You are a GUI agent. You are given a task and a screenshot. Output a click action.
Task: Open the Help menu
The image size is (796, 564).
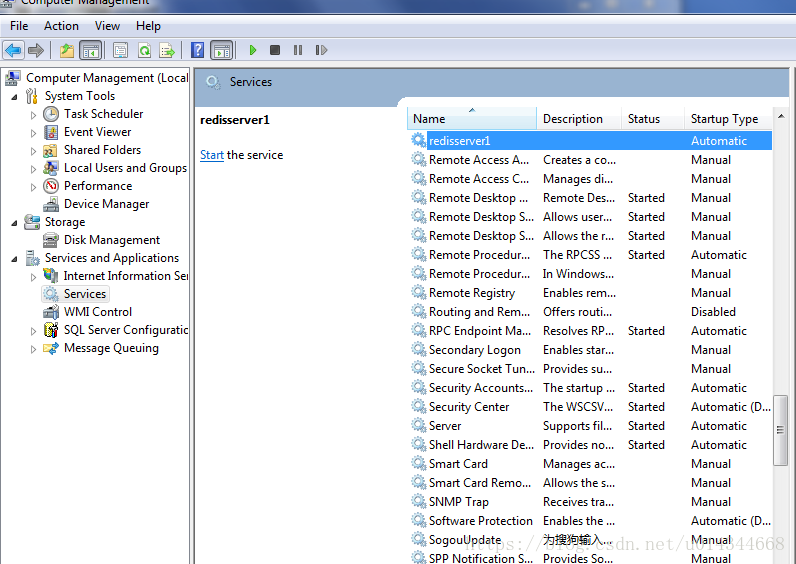[x=148, y=26]
